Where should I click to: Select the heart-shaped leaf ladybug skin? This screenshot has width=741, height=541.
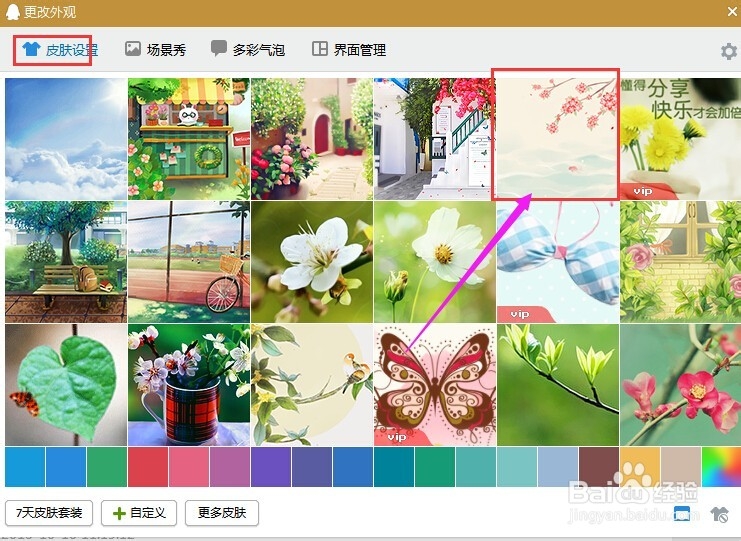point(66,385)
